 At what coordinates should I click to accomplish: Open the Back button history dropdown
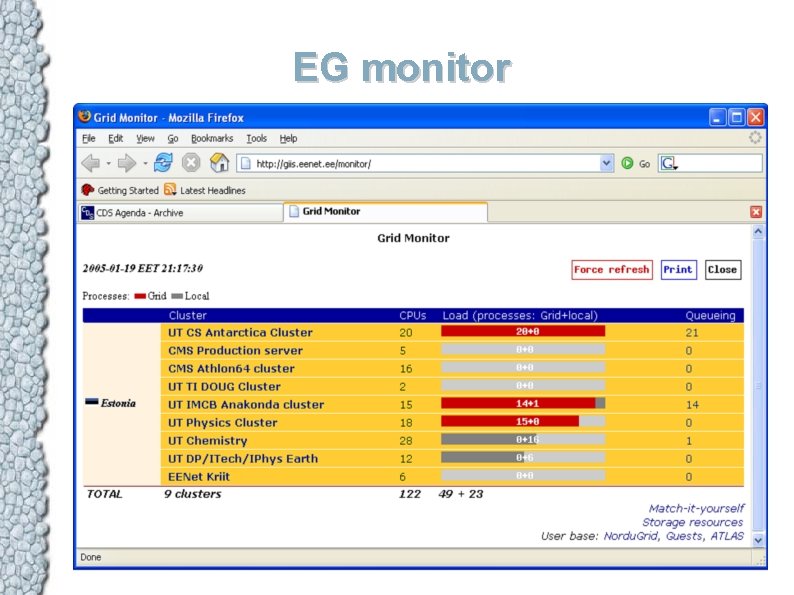[108, 164]
